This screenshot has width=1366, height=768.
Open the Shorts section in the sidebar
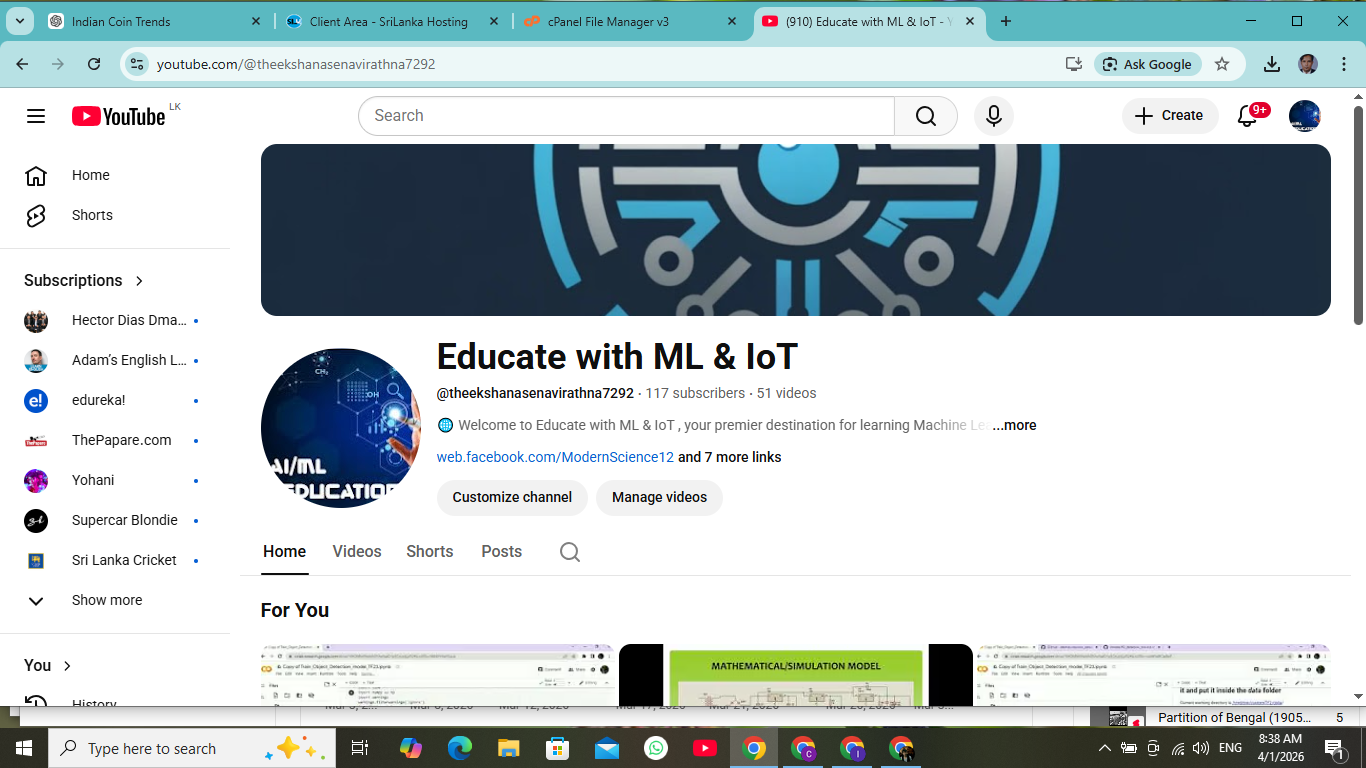click(x=92, y=215)
